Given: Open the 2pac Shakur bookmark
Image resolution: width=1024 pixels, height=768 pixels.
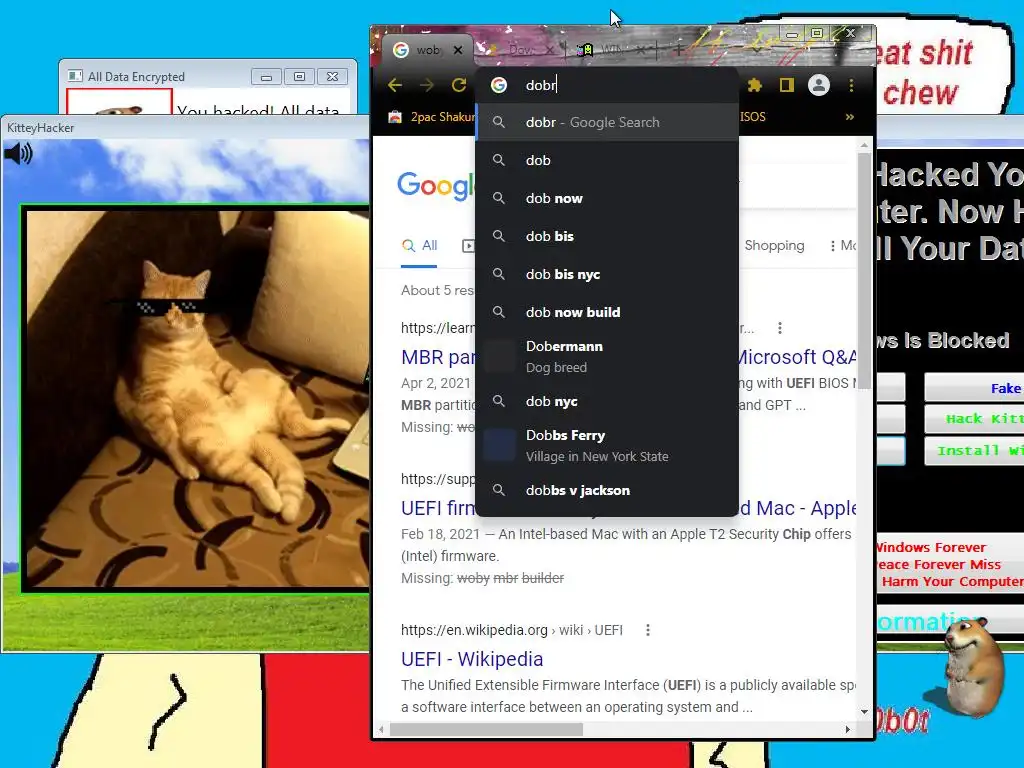Looking at the screenshot, I should coord(432,117).
